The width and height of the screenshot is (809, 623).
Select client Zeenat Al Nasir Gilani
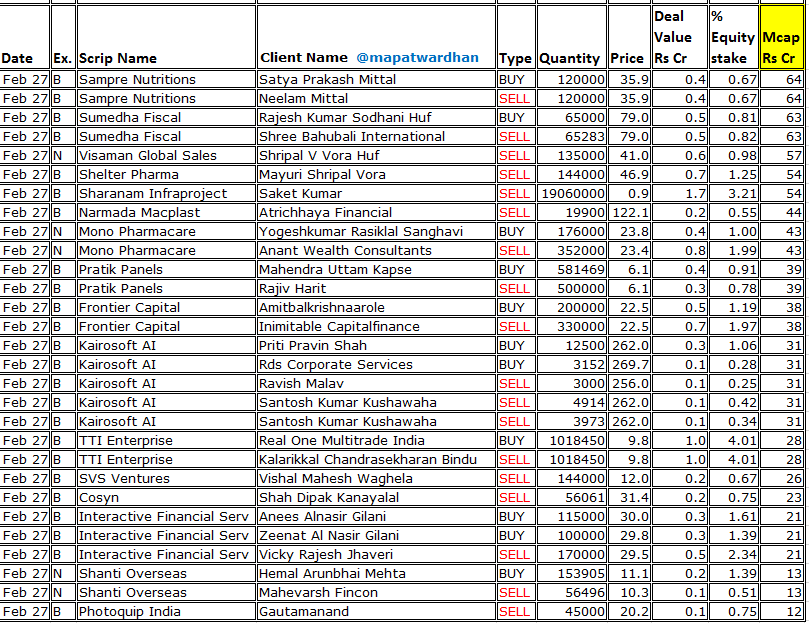[329, 536]
